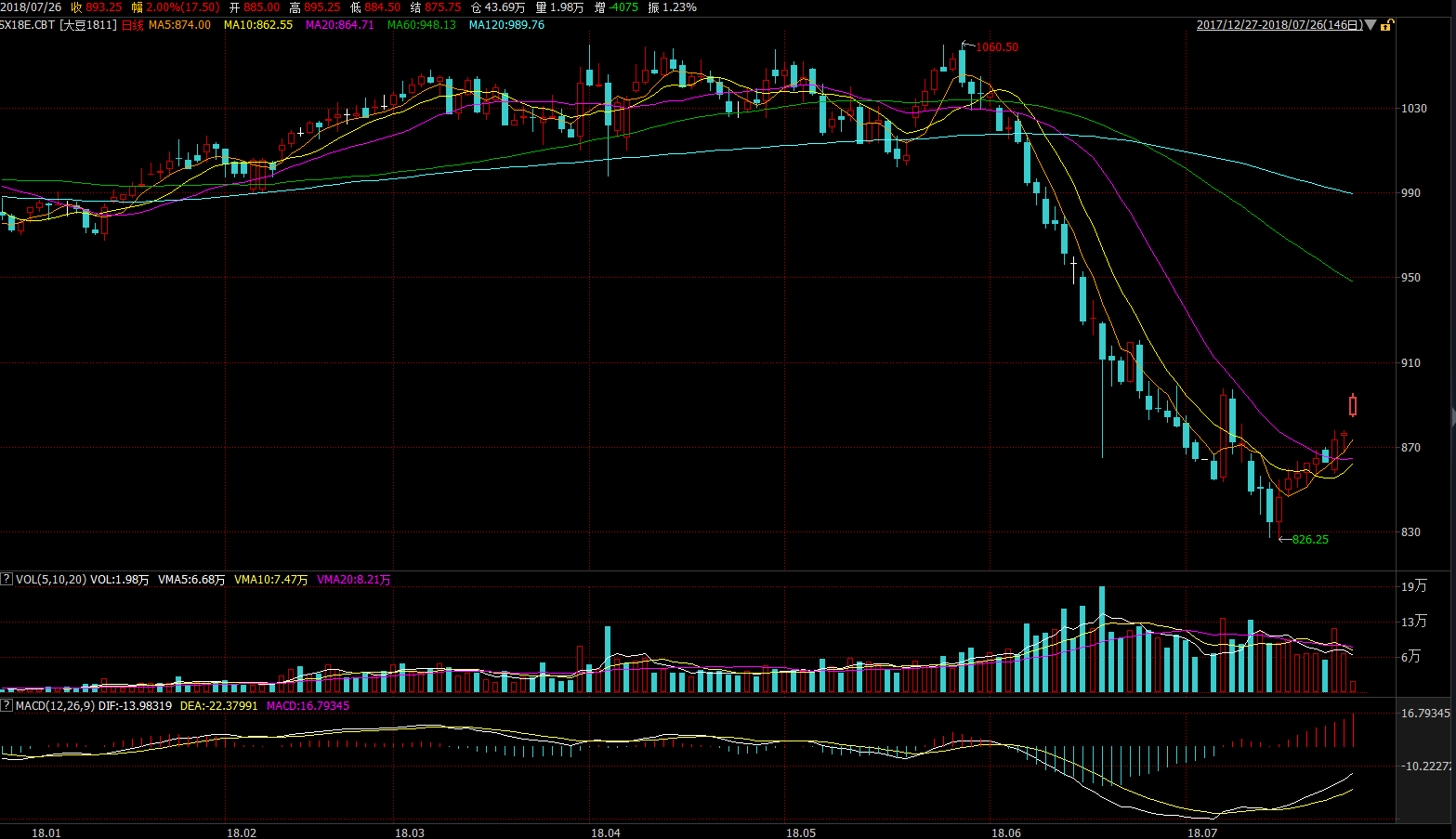Click the DIF:-13.98319 value label
Viewport: 1456px width, 839px height.
click(135, 706)
